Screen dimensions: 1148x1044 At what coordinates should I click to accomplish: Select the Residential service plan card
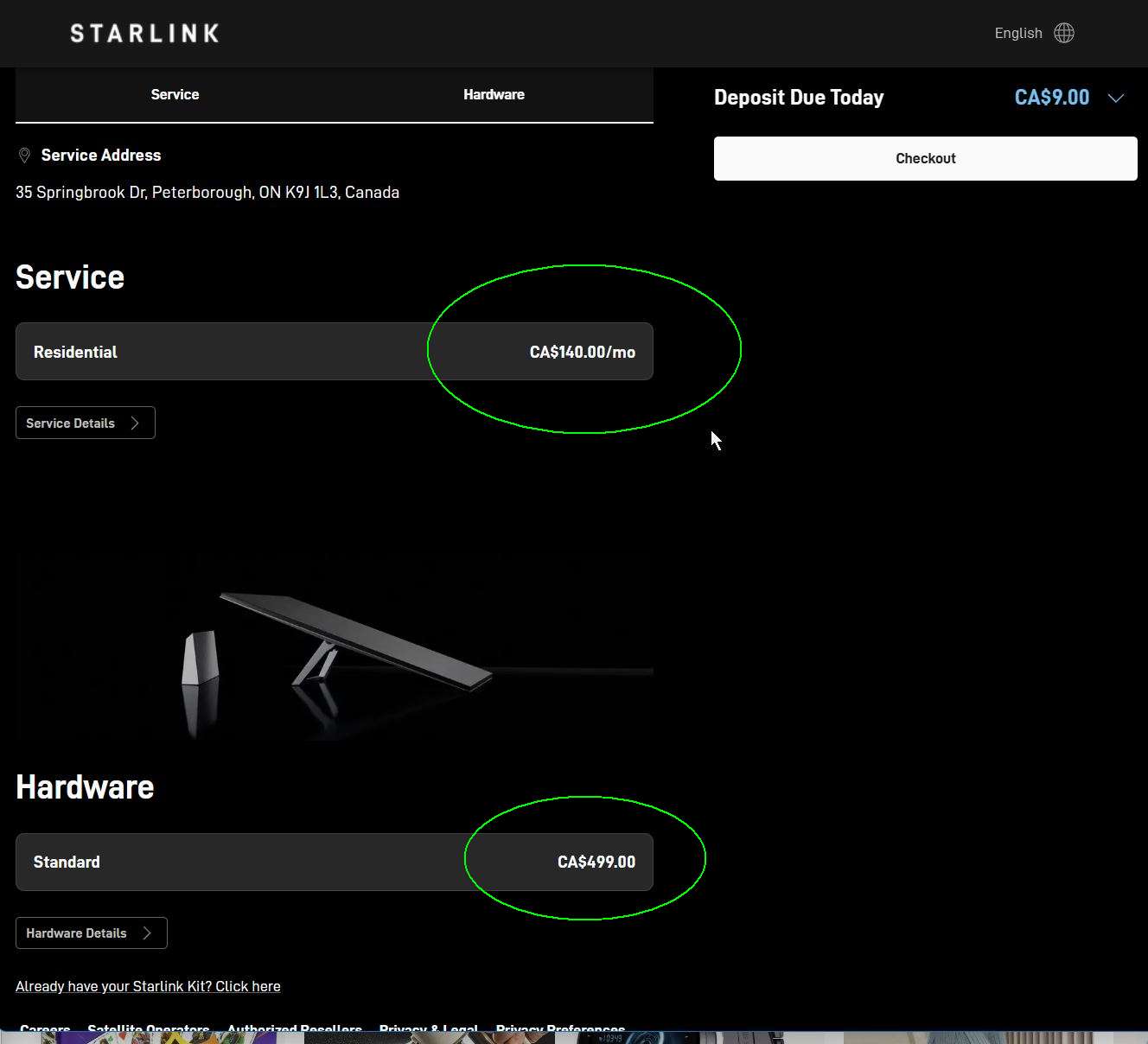(x=334, y=352)
